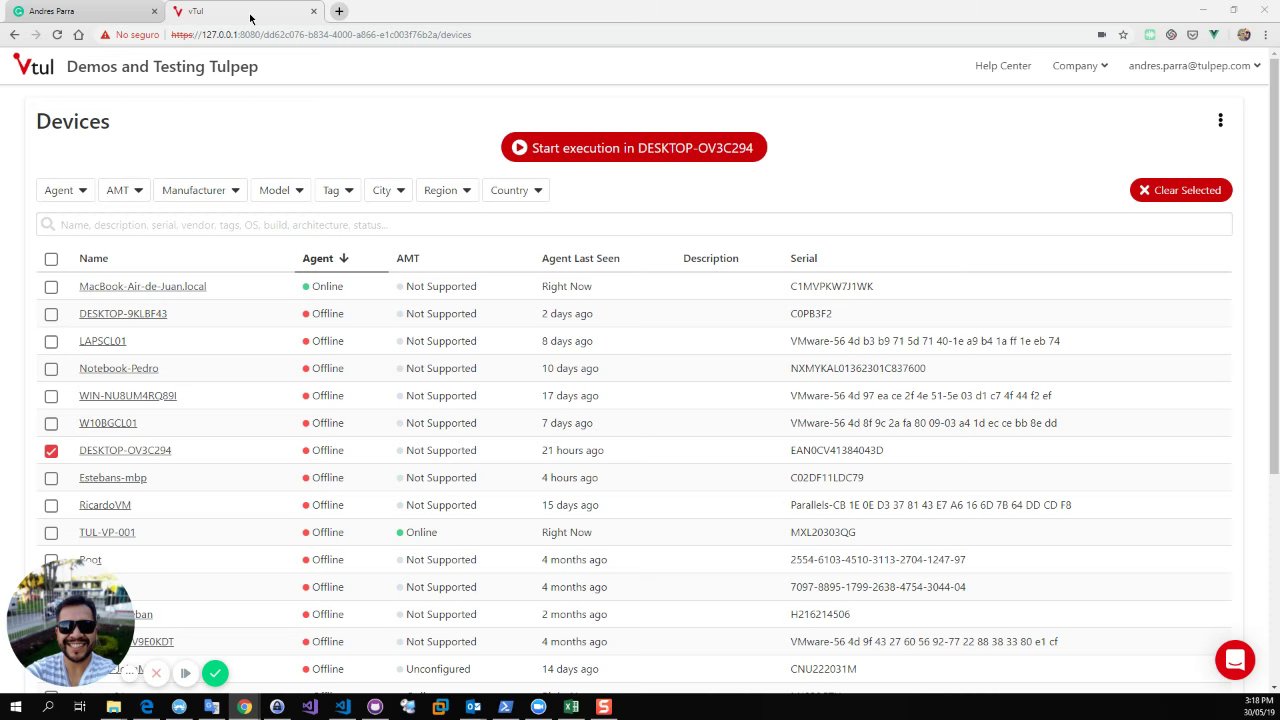1280x720 pixels.
Task: Click the Clear Selected button
Action: (1181, 190)
